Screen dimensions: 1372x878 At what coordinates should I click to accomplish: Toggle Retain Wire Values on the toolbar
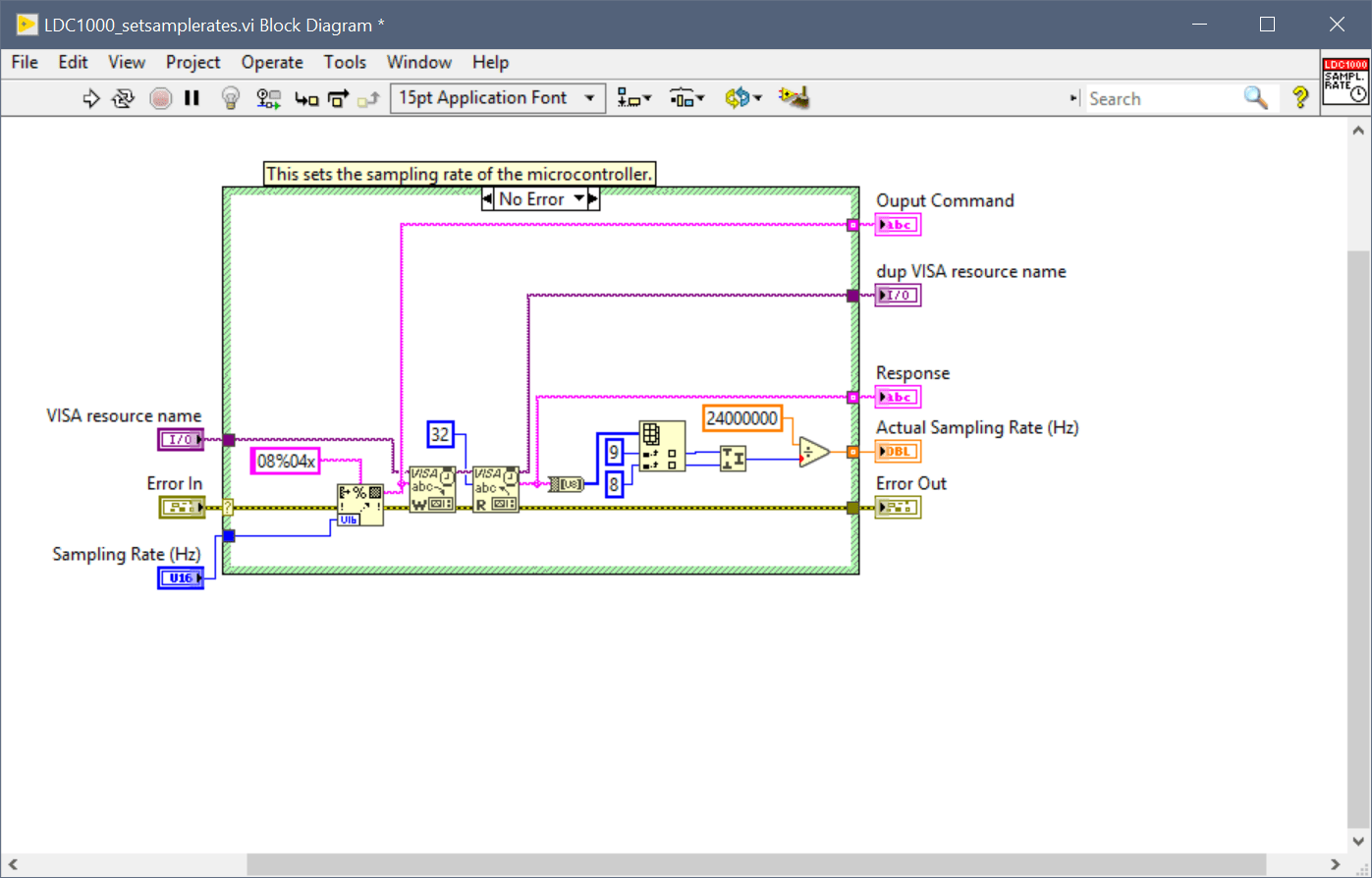pyautogui.click(x=268, y=97)
